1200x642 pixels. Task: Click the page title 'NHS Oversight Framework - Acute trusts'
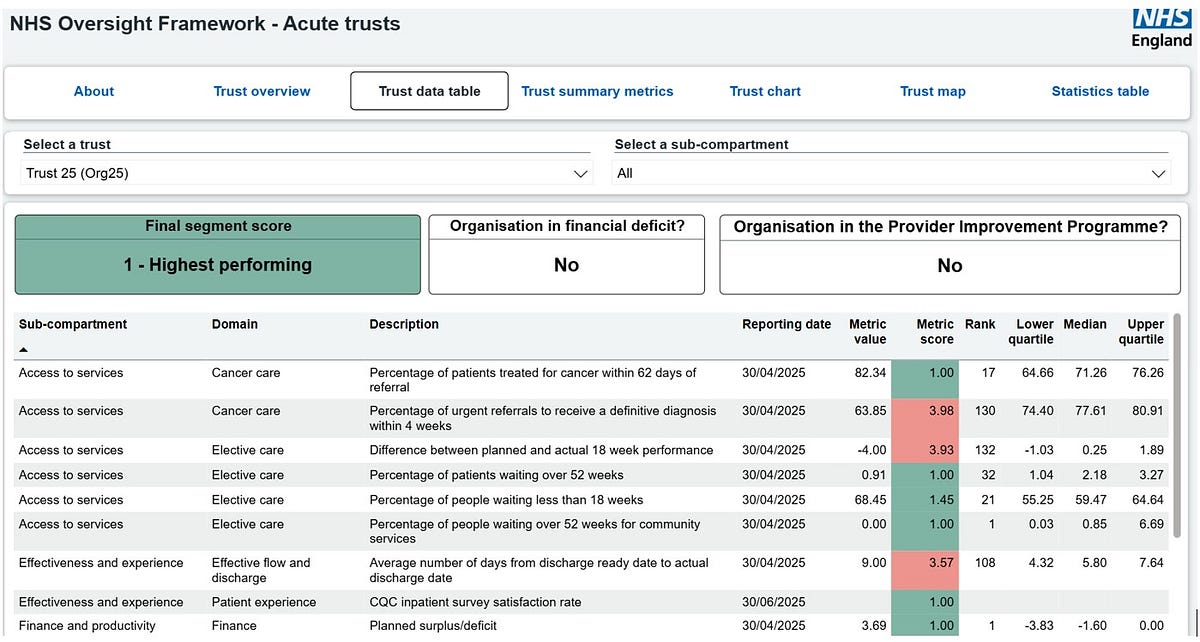pyautogui.click(x=205, y=24)
